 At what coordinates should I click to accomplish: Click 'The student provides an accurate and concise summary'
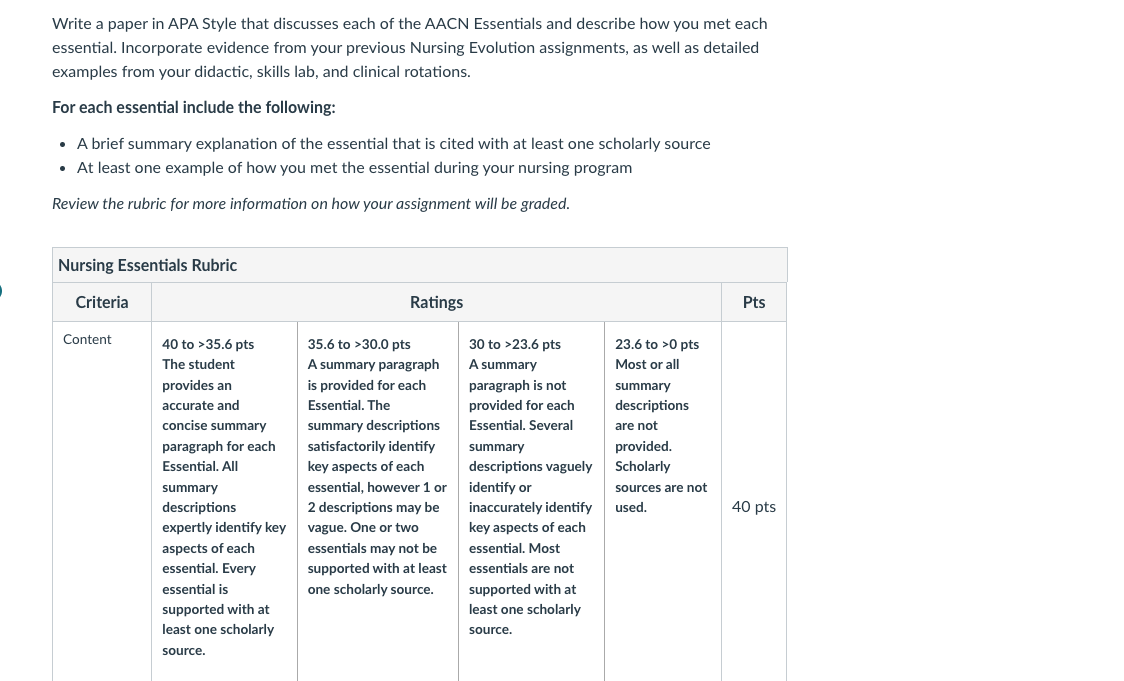(214, 395)
